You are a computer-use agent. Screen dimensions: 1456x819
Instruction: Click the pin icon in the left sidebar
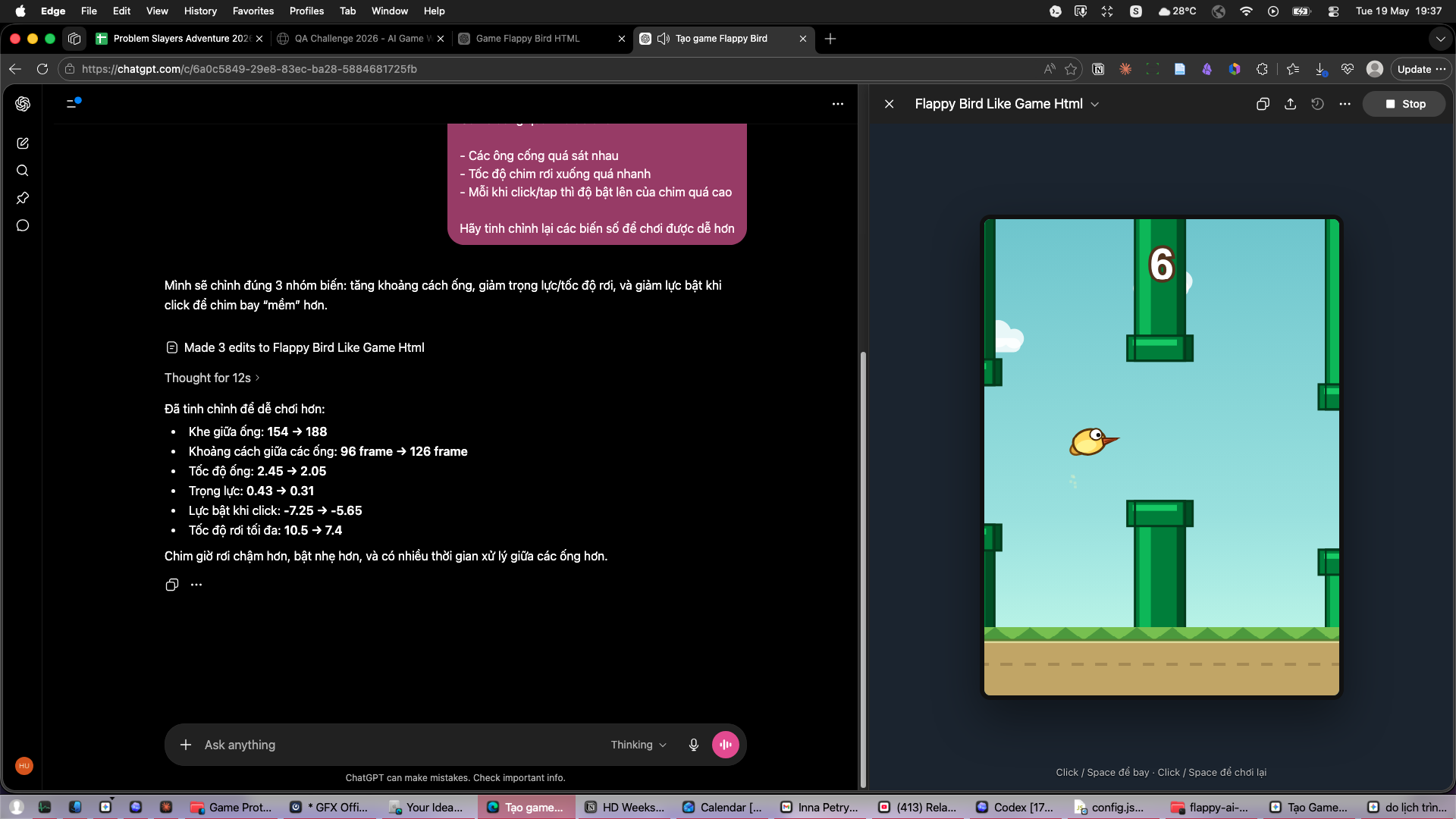[x=23, y=198]
